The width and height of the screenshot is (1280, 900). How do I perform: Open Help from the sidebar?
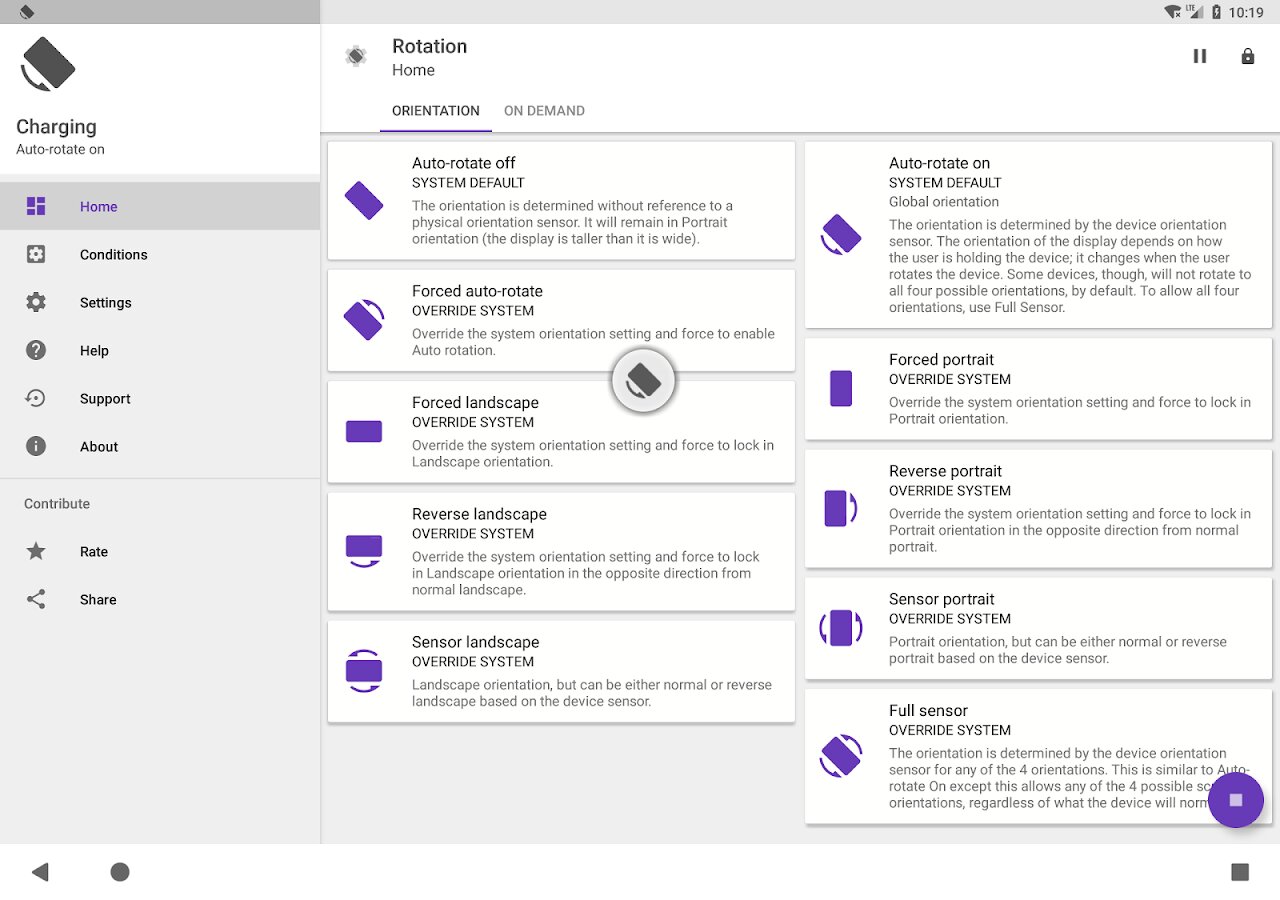(94, 351)
